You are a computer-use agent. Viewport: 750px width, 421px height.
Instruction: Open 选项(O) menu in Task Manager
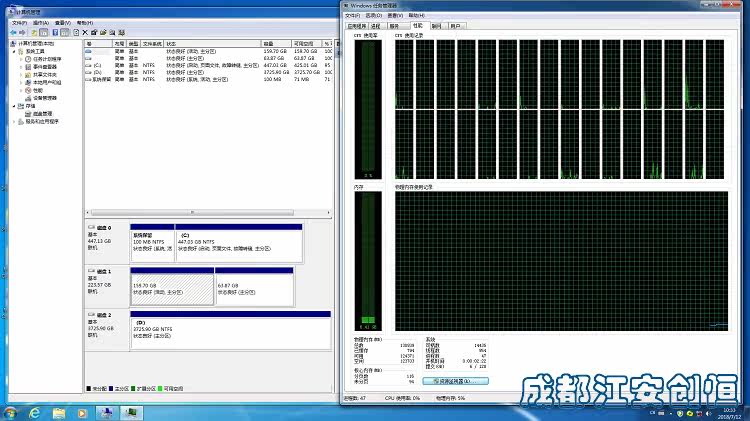[374, 15]
